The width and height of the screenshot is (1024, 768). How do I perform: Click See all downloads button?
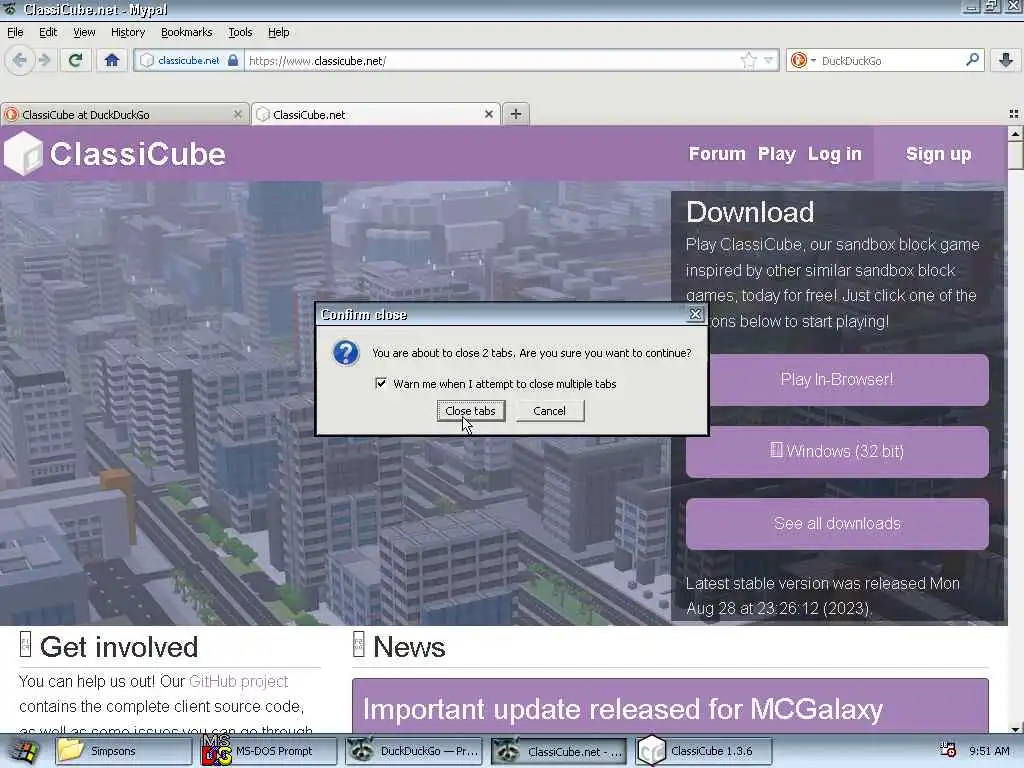[837, 524]
